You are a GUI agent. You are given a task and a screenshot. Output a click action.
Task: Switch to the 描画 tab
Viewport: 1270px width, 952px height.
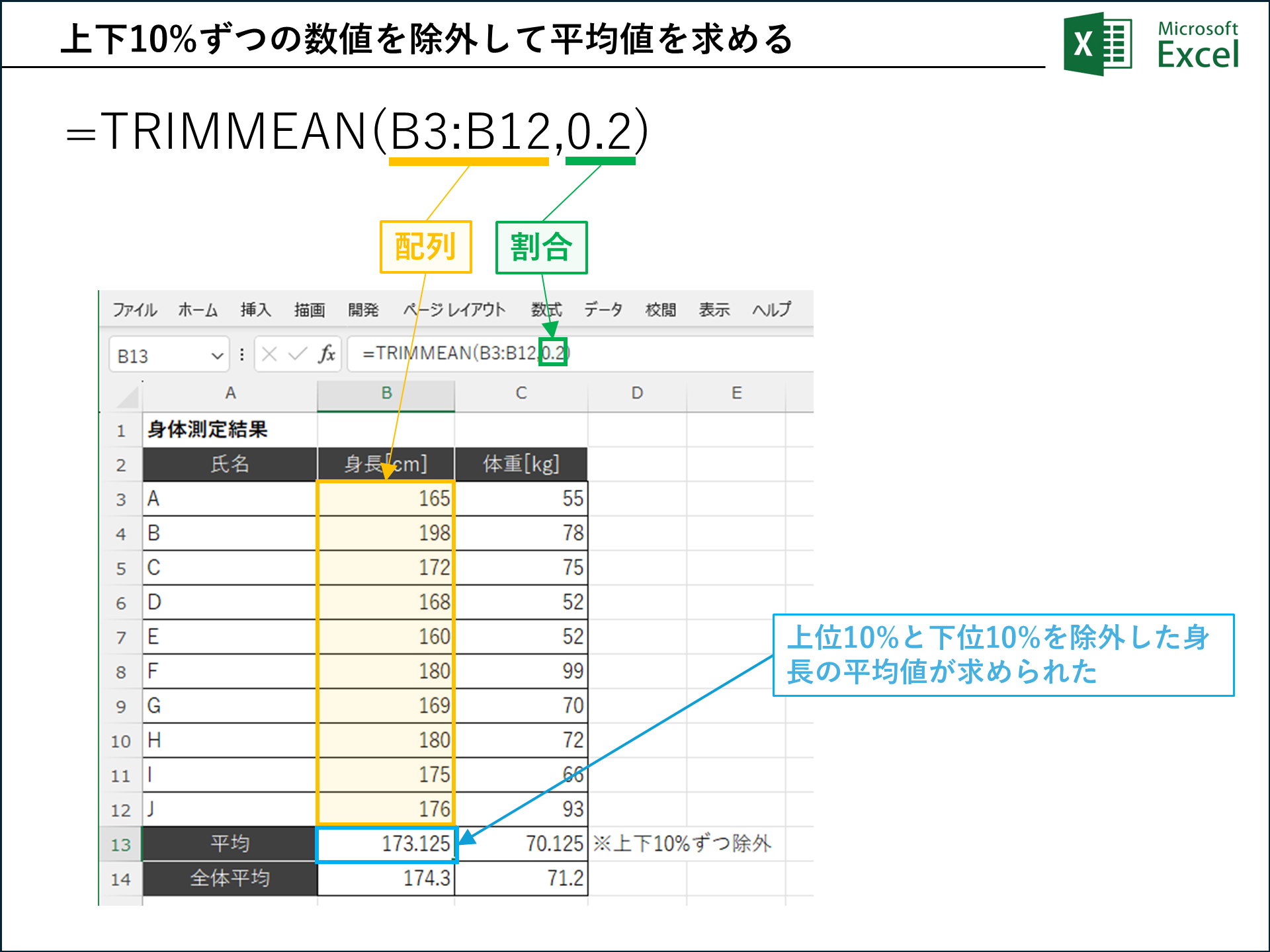click(x=309, y=309)
